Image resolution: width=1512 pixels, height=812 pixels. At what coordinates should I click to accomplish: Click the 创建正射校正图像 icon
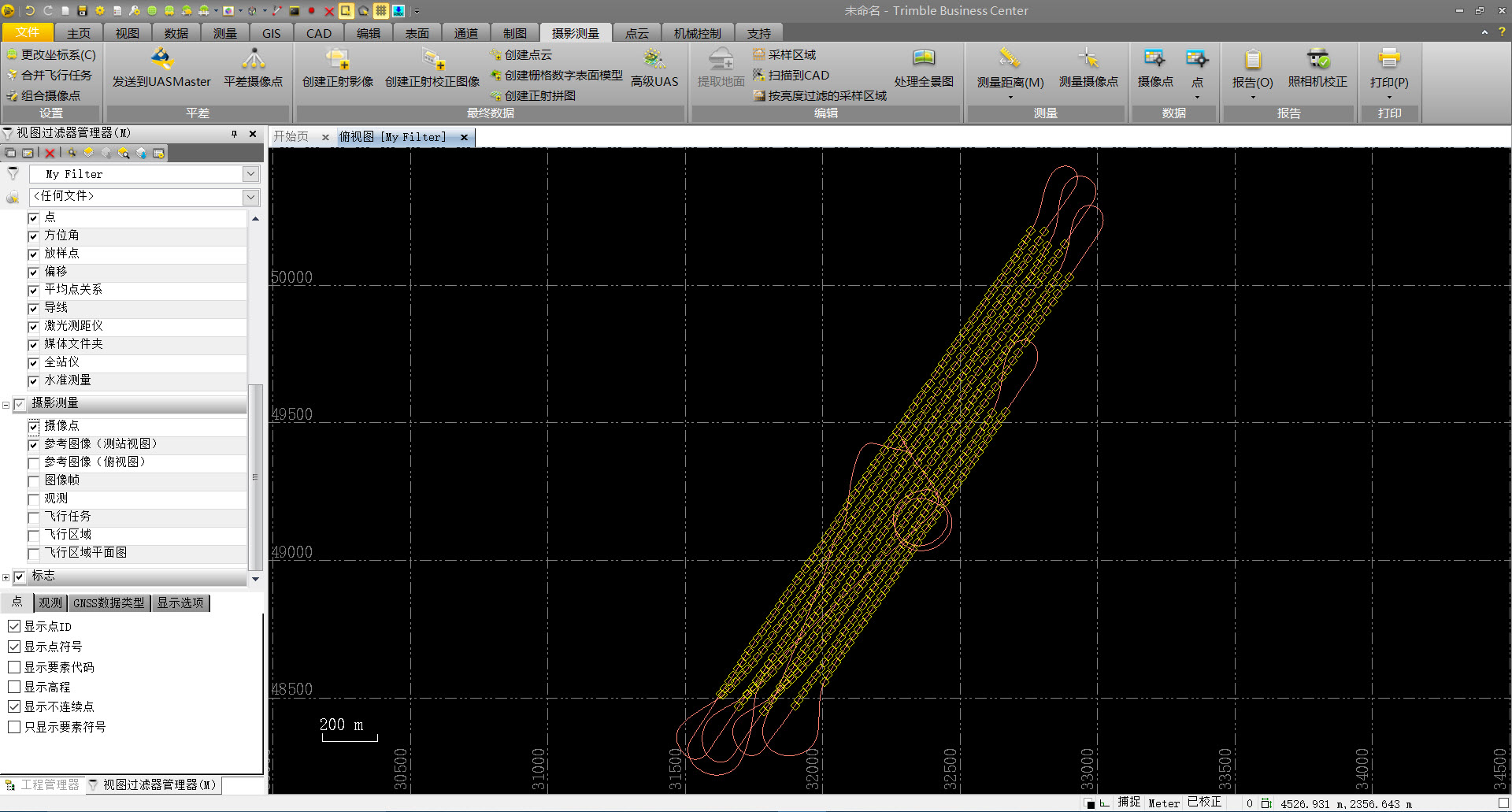coord(432,59)
